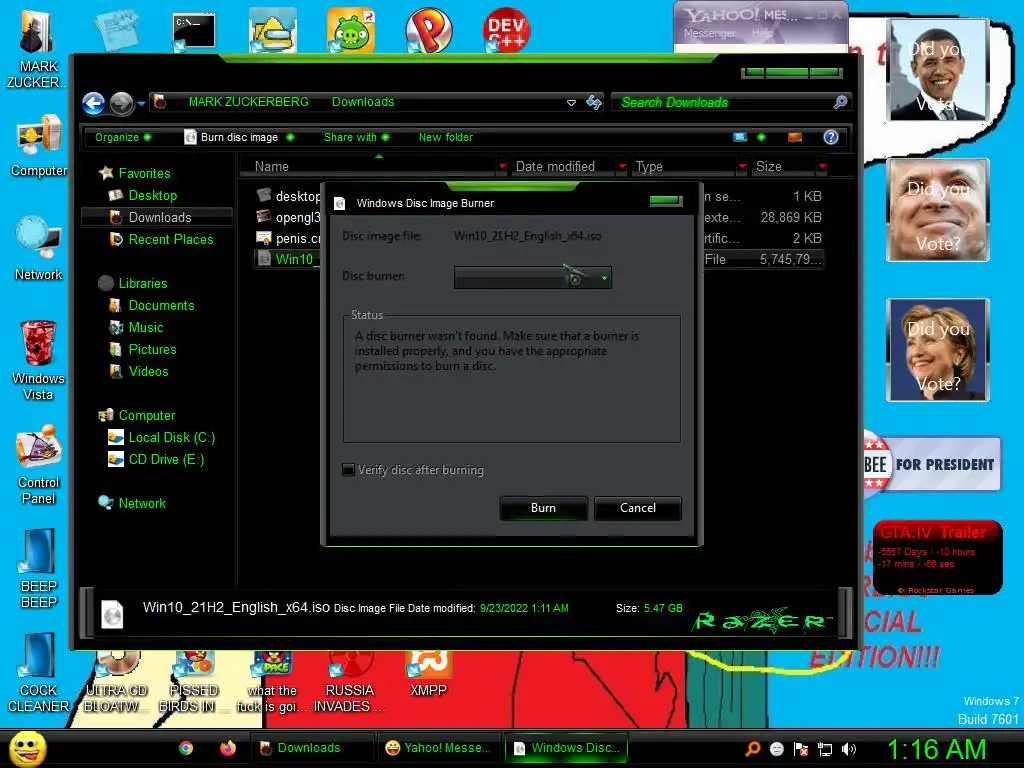
Task: Click the Obama Did you Vote gadget
Action: tap(938, 70)
